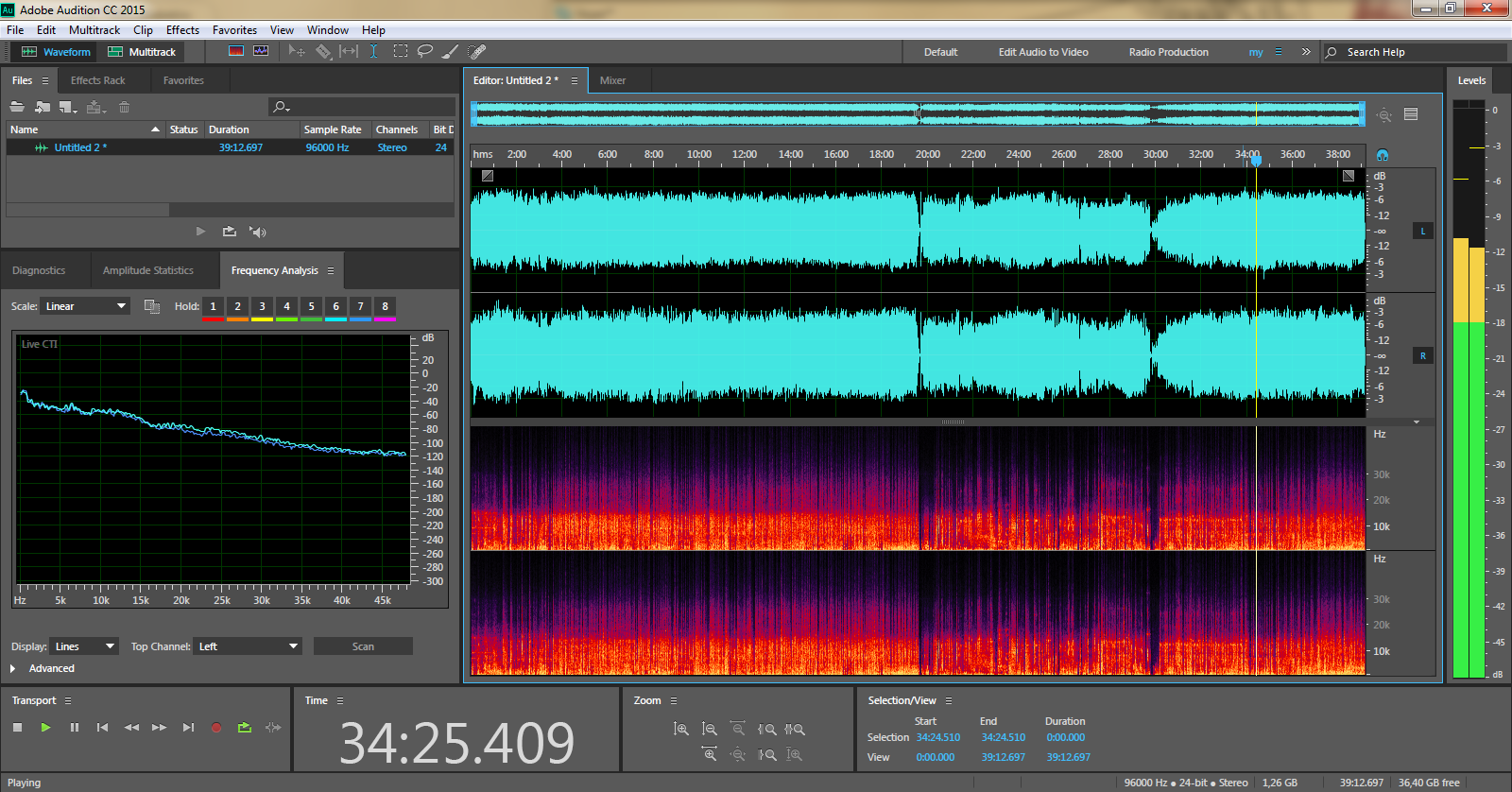Click the fade-out handle on waveform
The image size is (1512, 792).
[x=1349, y=176]
